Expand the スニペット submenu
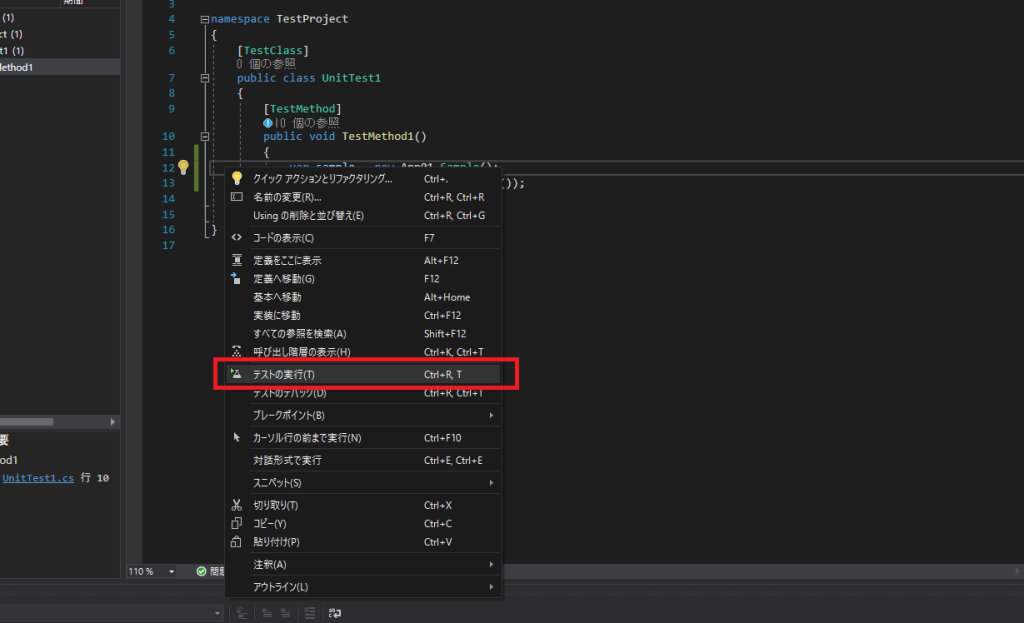This screenshot has width=1024, height=623. coord(491,483)
